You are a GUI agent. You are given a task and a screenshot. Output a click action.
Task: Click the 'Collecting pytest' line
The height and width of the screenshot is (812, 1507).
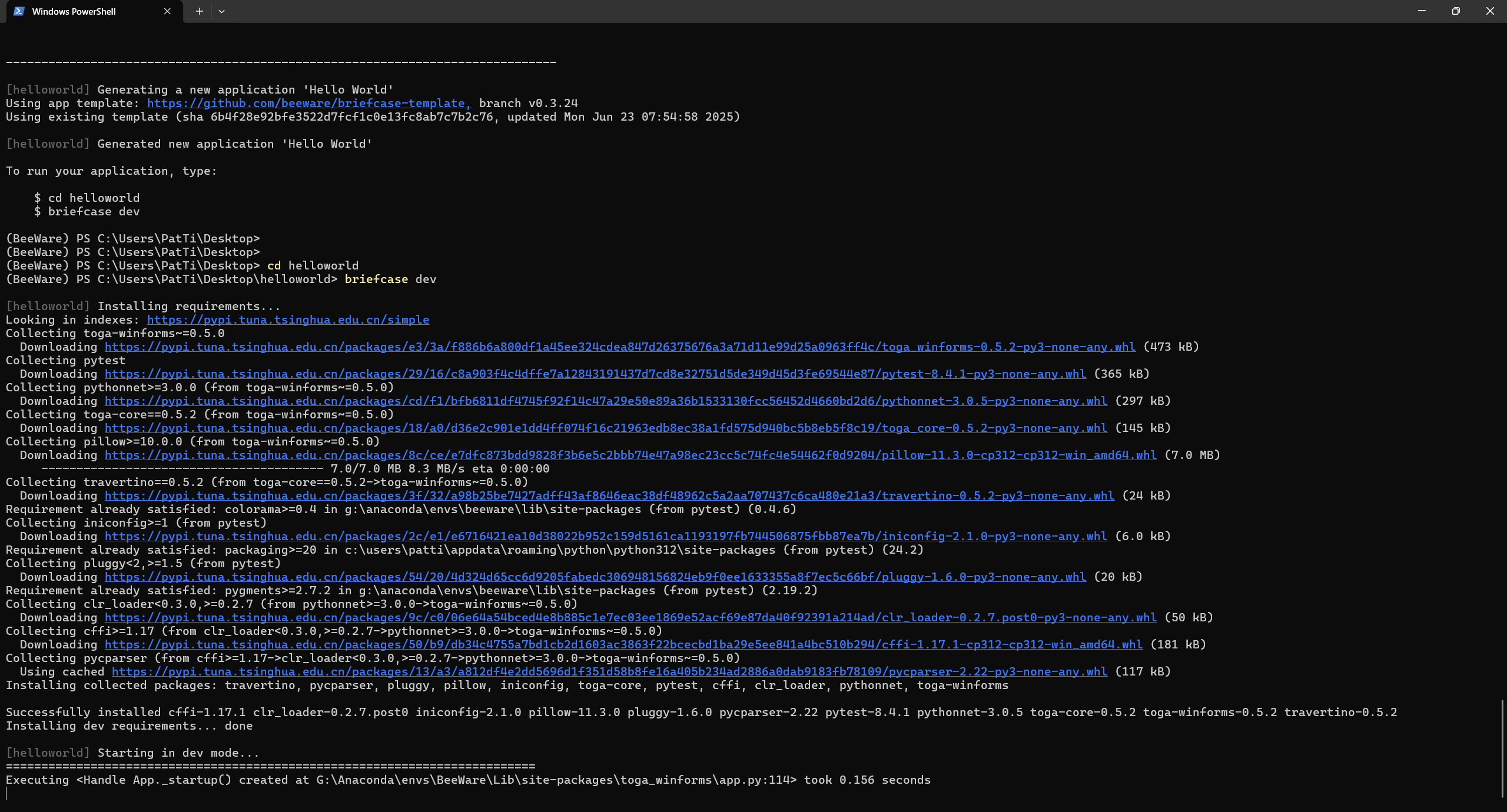(65, 360)
